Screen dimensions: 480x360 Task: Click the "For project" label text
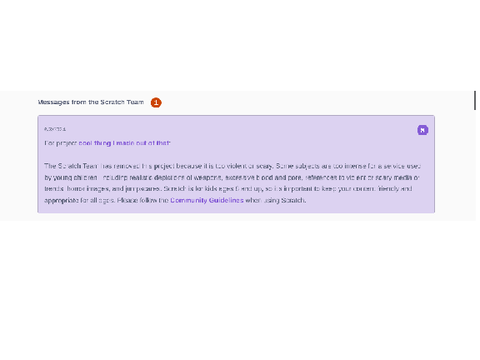(x=61, y=143)
